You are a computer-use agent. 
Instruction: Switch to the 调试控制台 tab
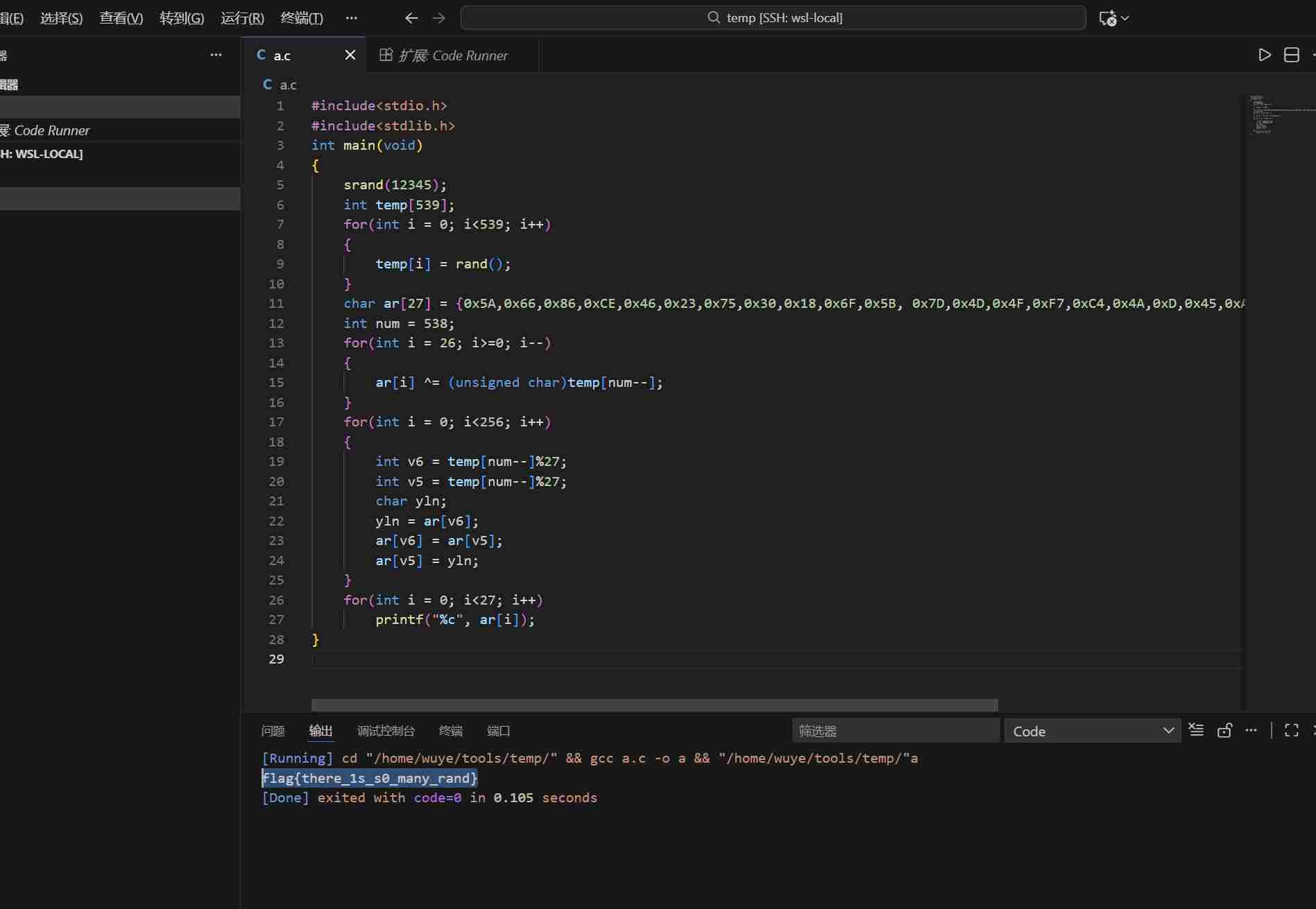tap(385, 731)
